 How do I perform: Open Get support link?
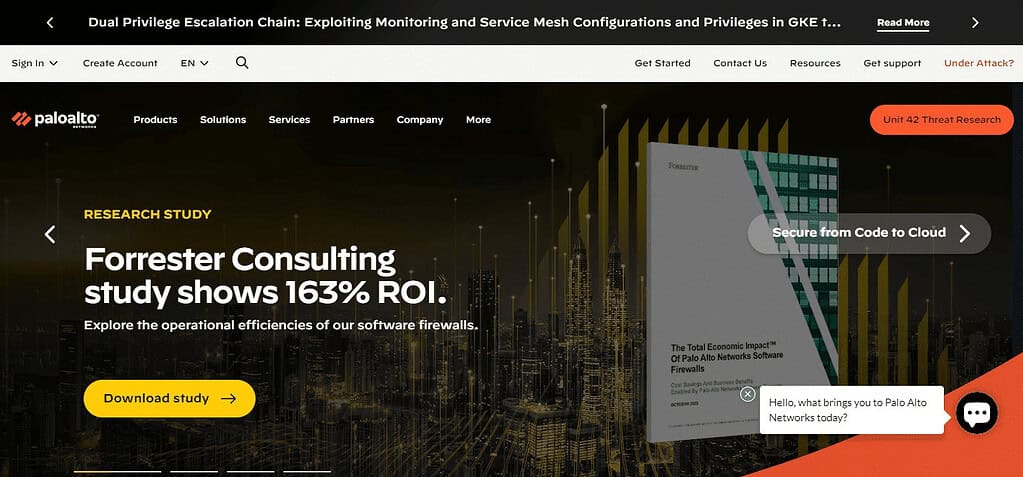[x=892, y=63]
